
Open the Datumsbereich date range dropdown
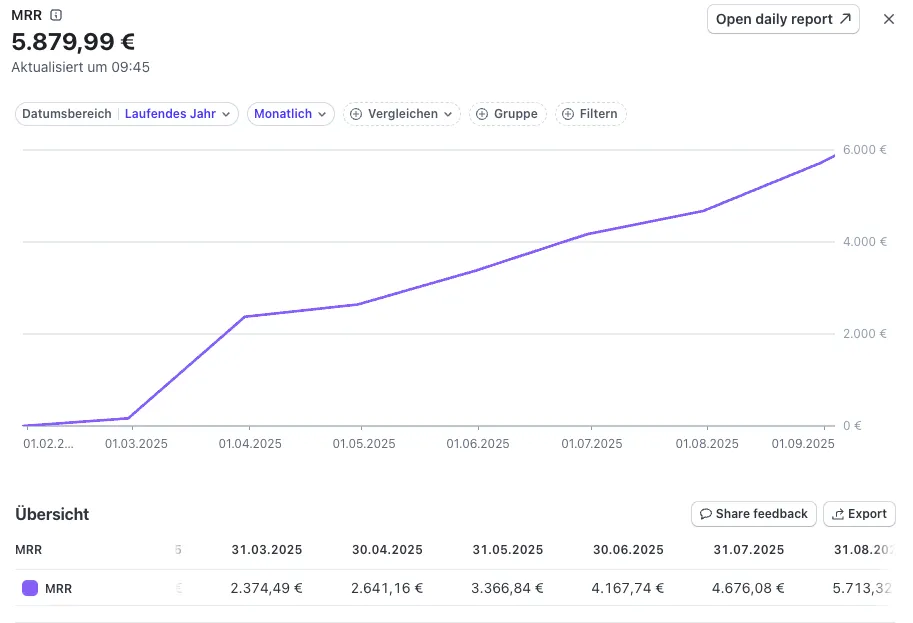[127, 114]
